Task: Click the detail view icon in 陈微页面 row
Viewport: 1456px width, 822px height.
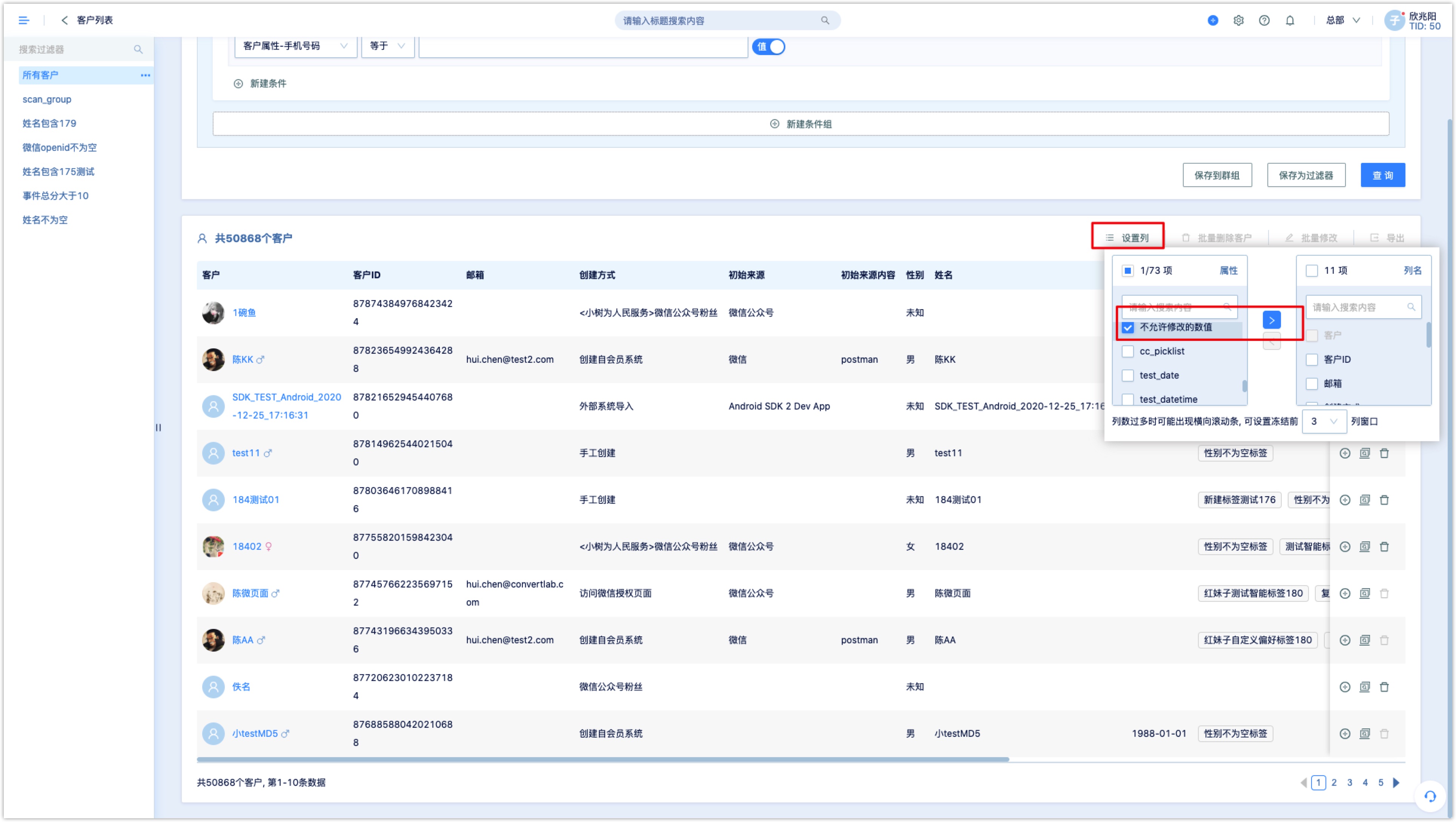Action: coord(1364,594)
